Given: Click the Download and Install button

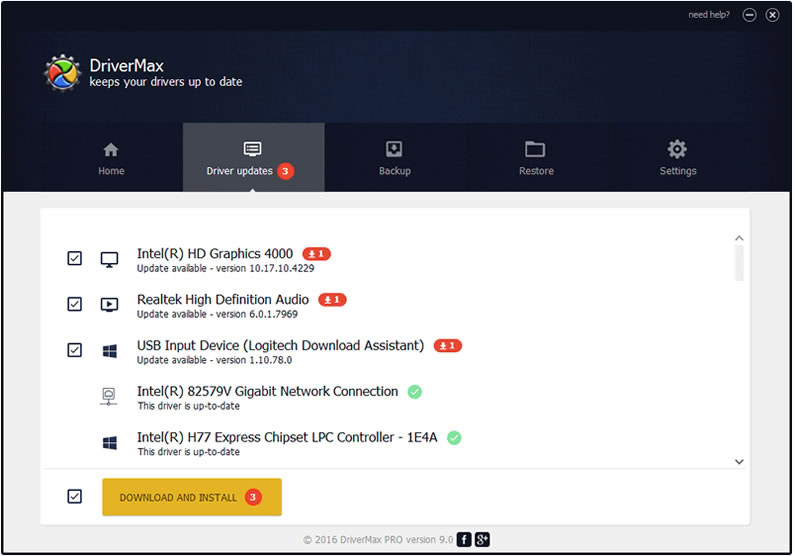Looking at the screenshot, I should click(x=192, y=497).
